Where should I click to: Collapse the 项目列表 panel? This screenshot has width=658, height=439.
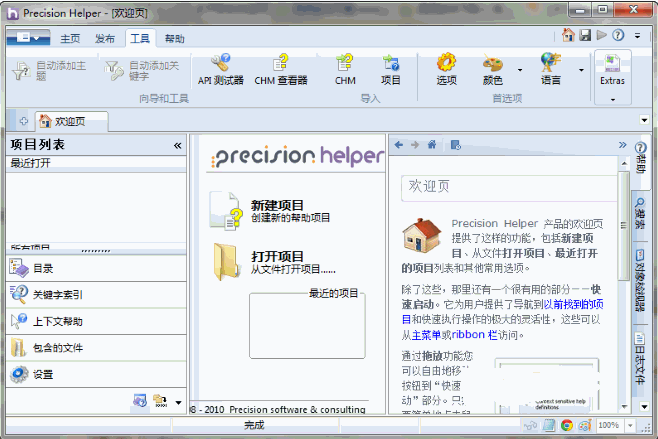tap(178, 146)
